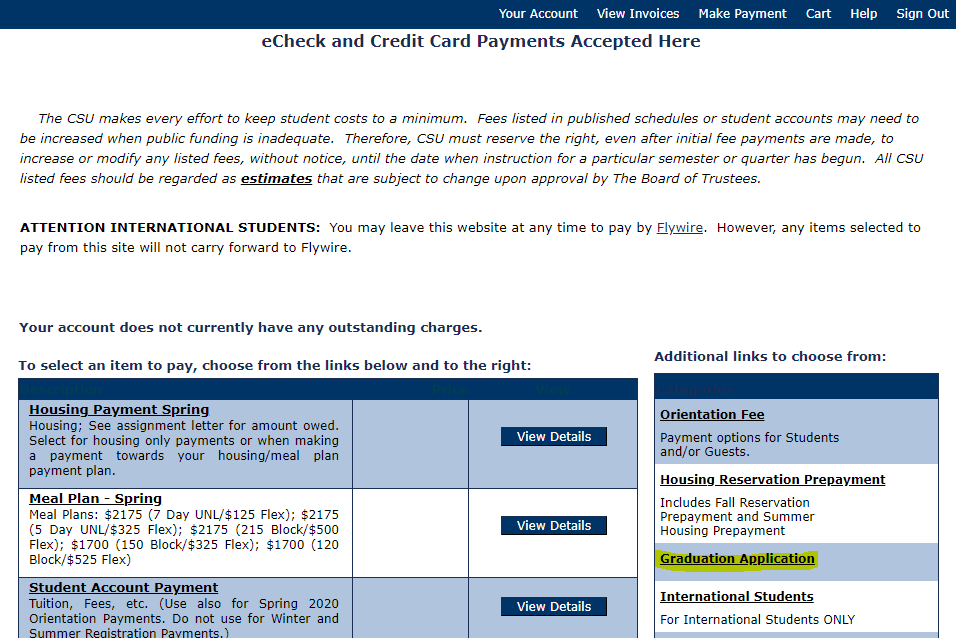This screenshot has width=963, height=638.
Task: Open the Help page
Action: [863, 13]
